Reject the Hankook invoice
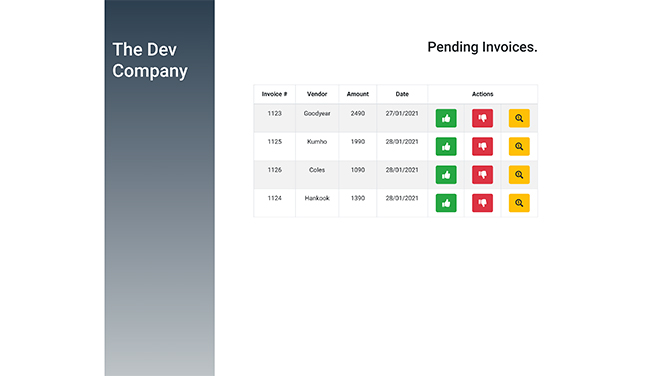The image size is (650, 376). click(483, 203)
